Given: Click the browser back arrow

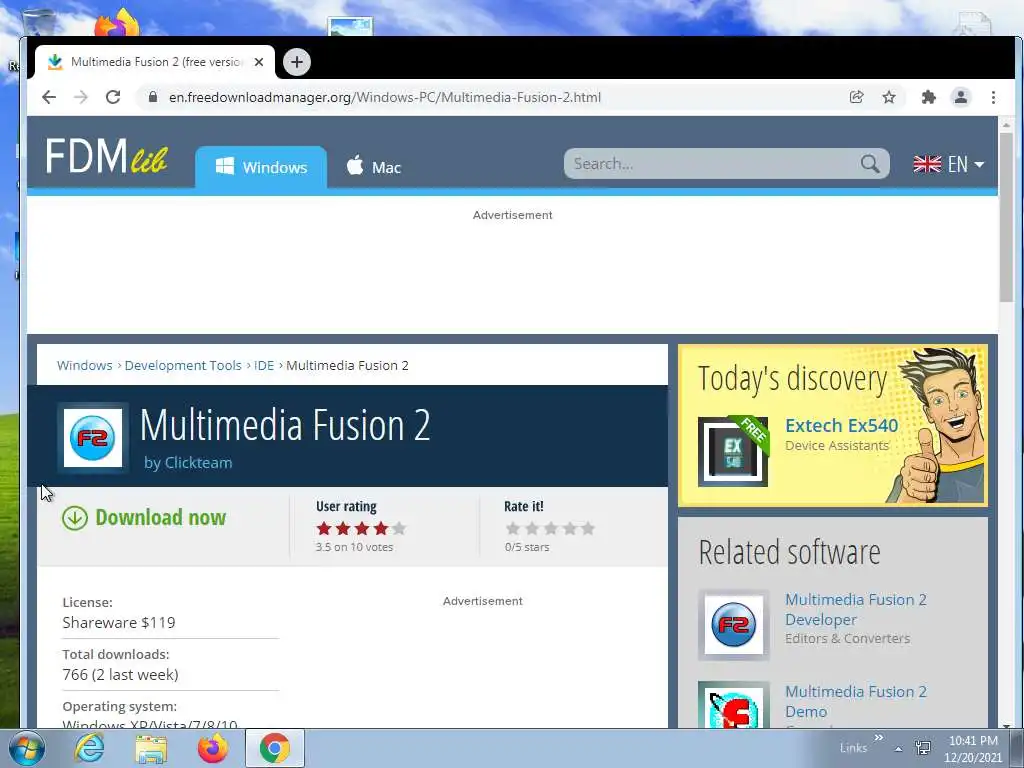Looking at the screenshot, I should [x=49, y=97].
